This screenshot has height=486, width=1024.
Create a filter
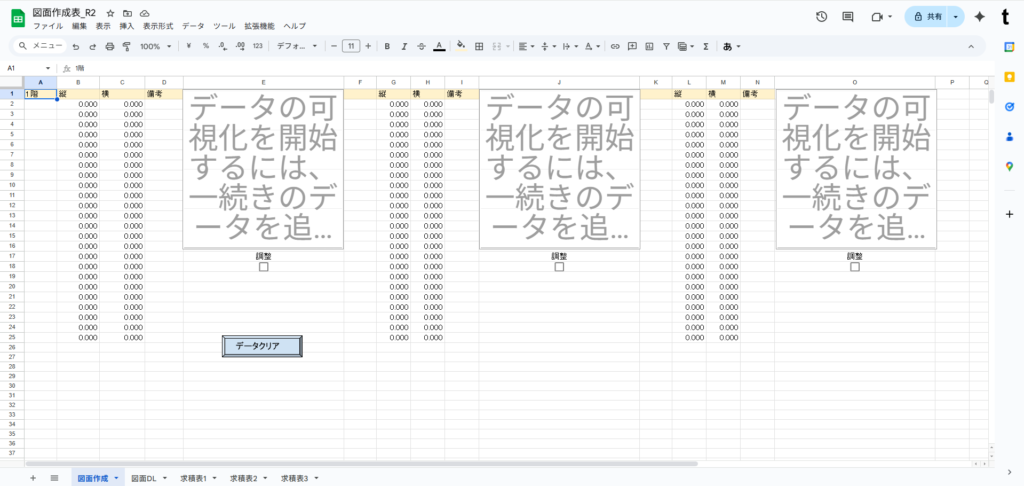(666, 46)
